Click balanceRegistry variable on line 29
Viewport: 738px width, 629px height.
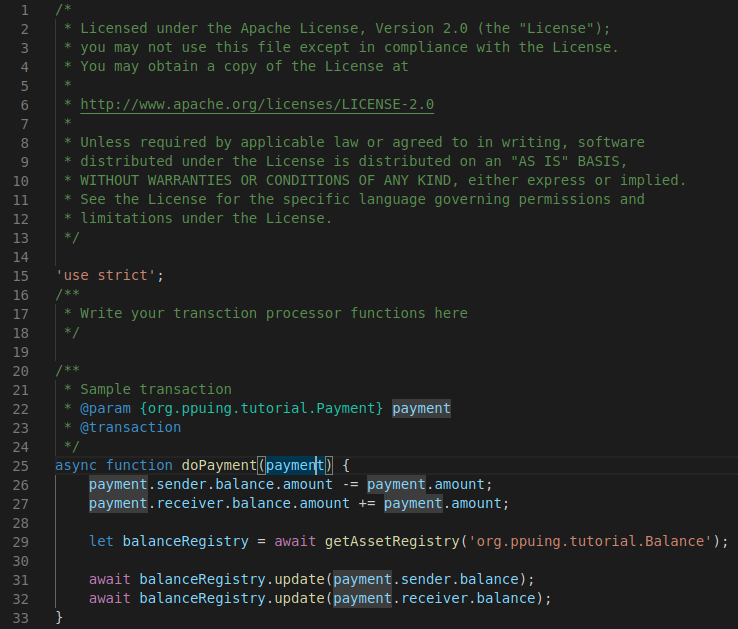(x=185, y=541)
